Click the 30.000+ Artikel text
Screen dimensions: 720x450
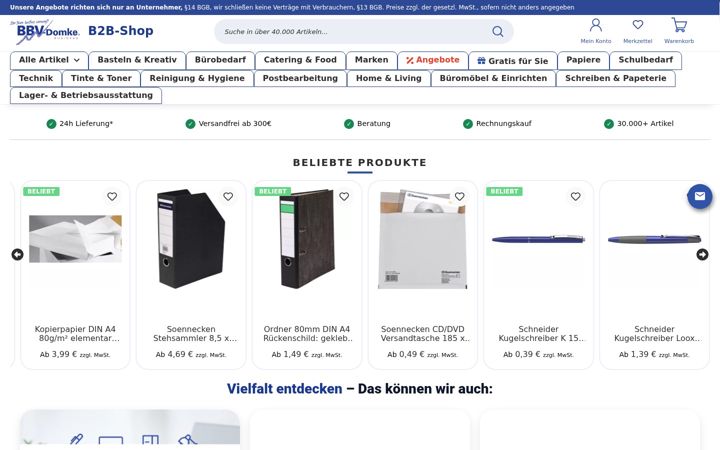pos(645,124)
